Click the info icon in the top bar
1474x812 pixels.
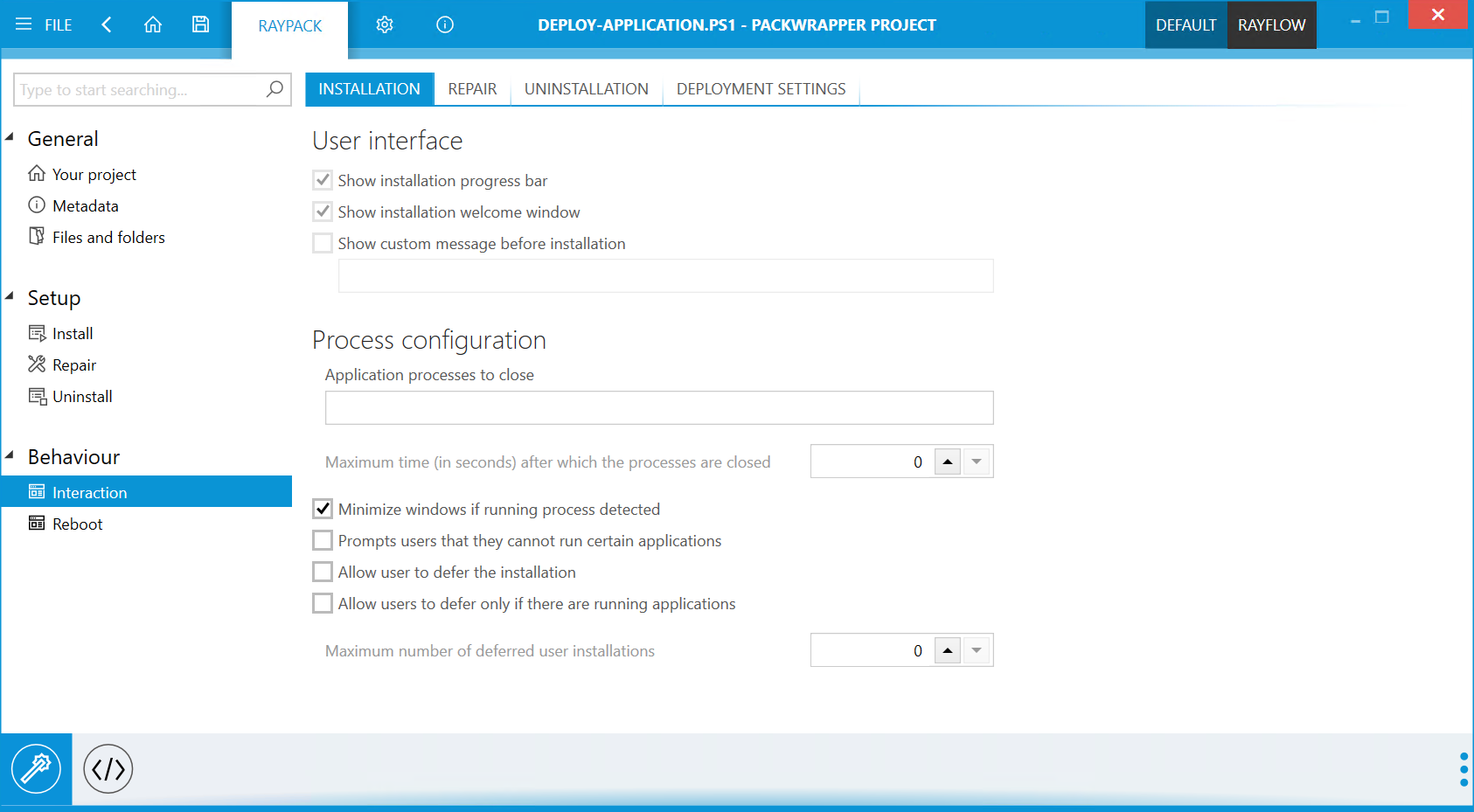tap(444, 24)
